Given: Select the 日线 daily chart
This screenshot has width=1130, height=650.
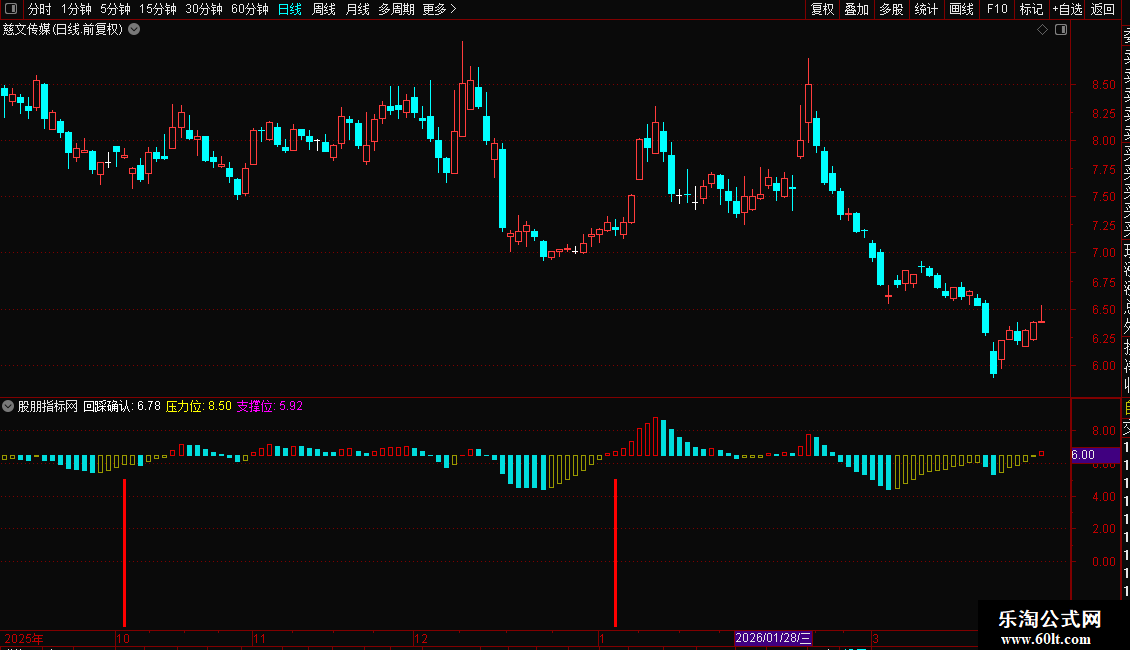Looking at the screenshot, I should click(x=289, y=9).
